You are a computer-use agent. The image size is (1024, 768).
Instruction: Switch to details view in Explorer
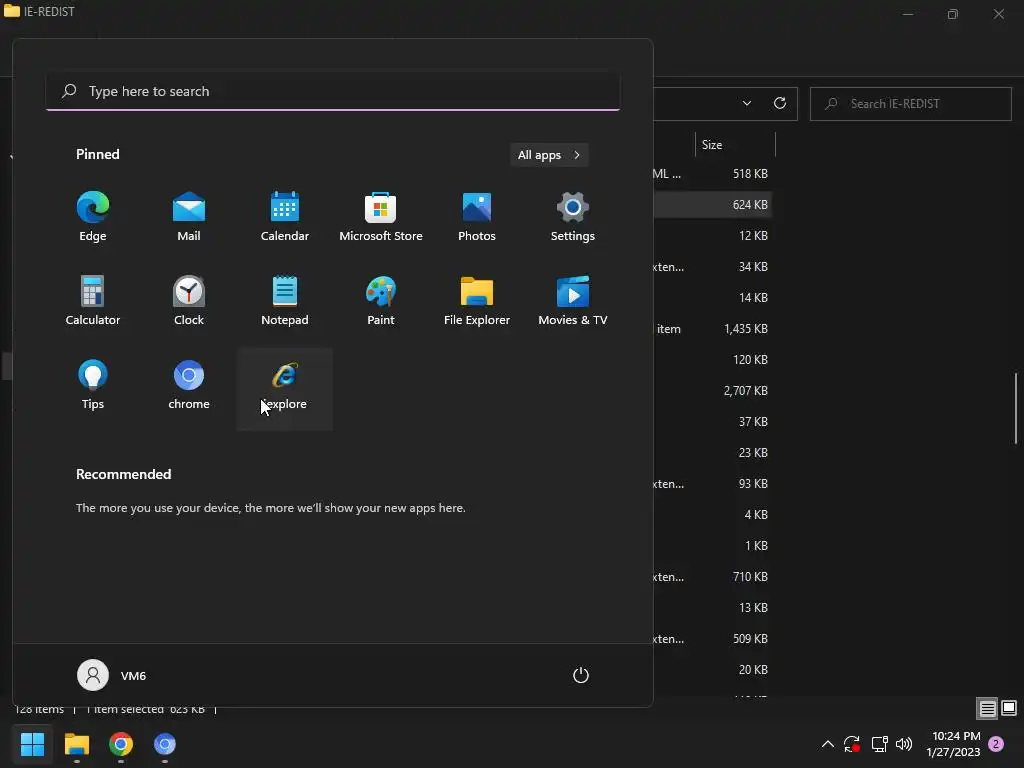[x=987, y=709]
